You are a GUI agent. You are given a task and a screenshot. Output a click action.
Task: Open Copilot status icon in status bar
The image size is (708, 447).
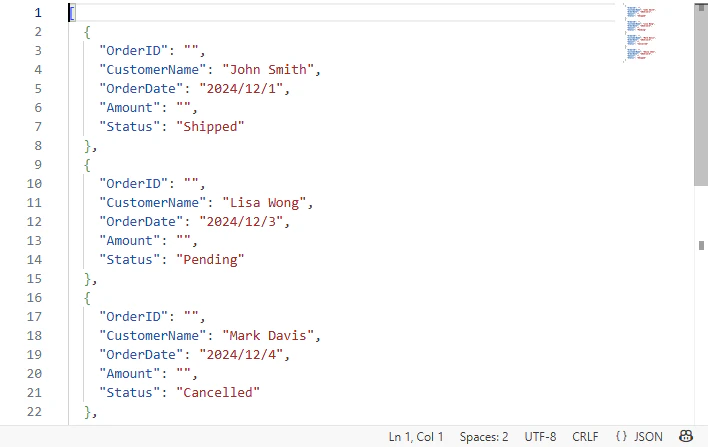click(686, 436)
